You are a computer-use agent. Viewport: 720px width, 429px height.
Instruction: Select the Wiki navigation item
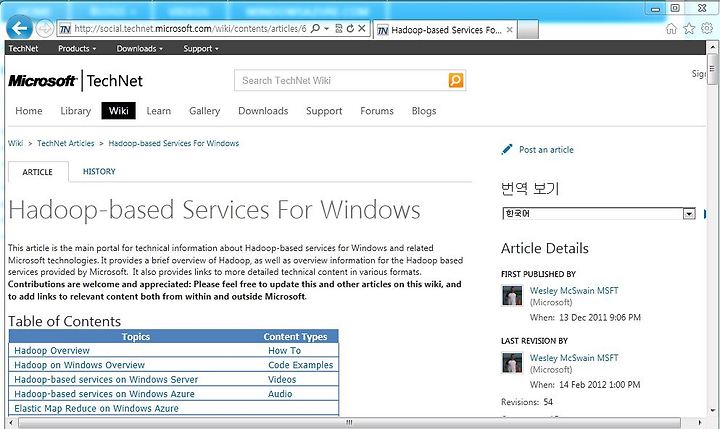tap(118, 111)
